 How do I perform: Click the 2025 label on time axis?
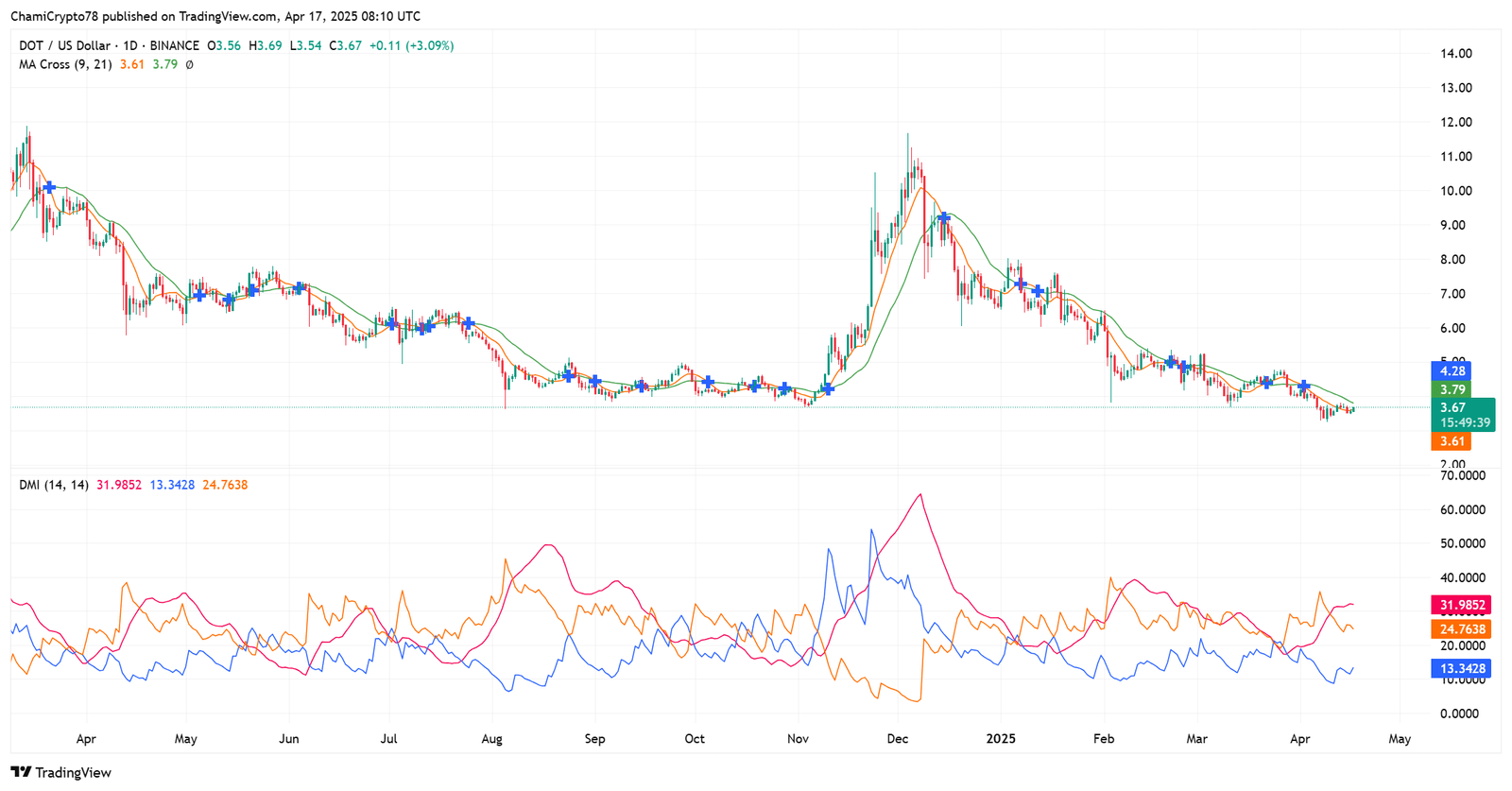[x=1001, y=738]
